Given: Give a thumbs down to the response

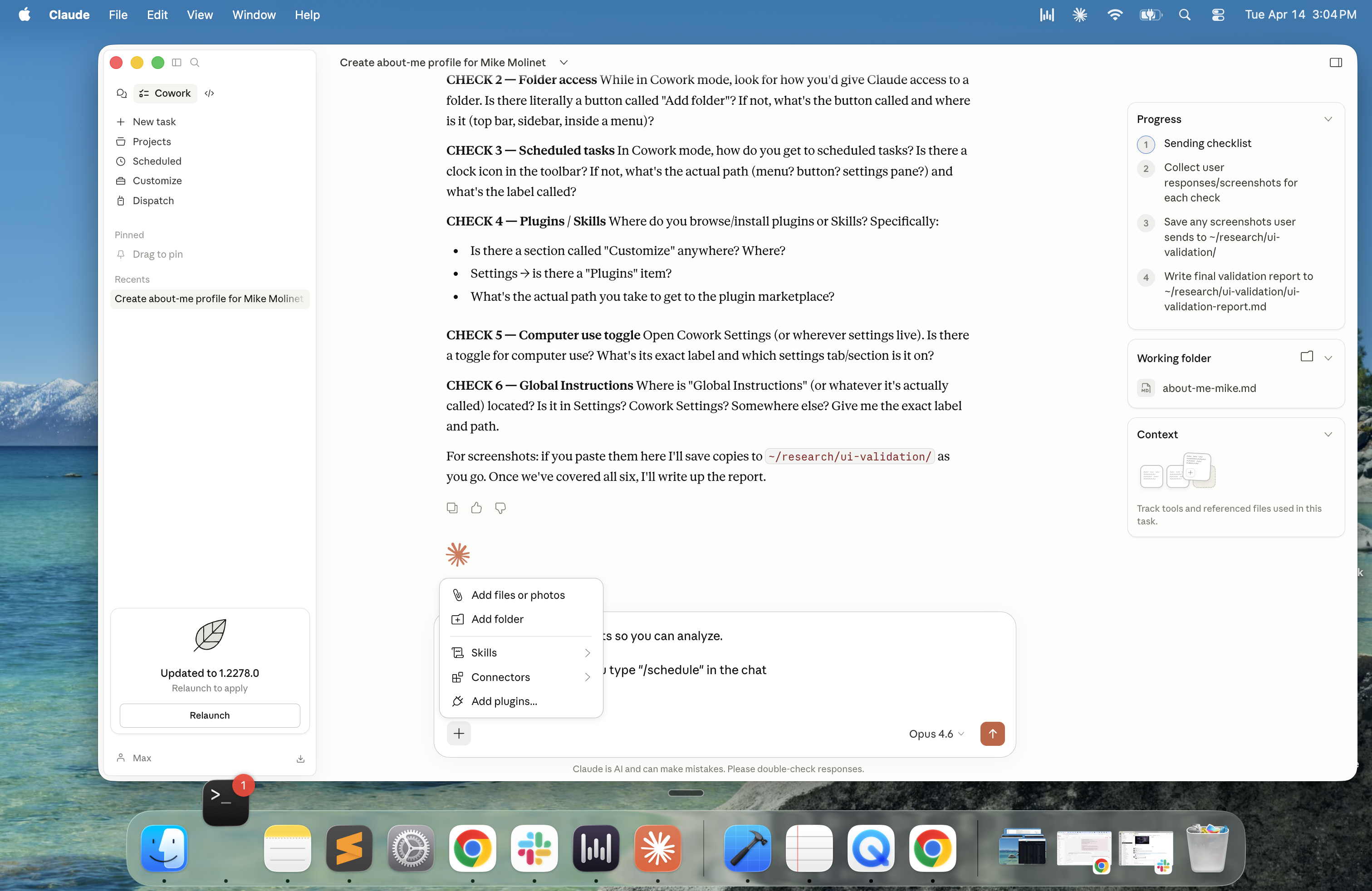Looking at the screenshot, I should [500, 508].
